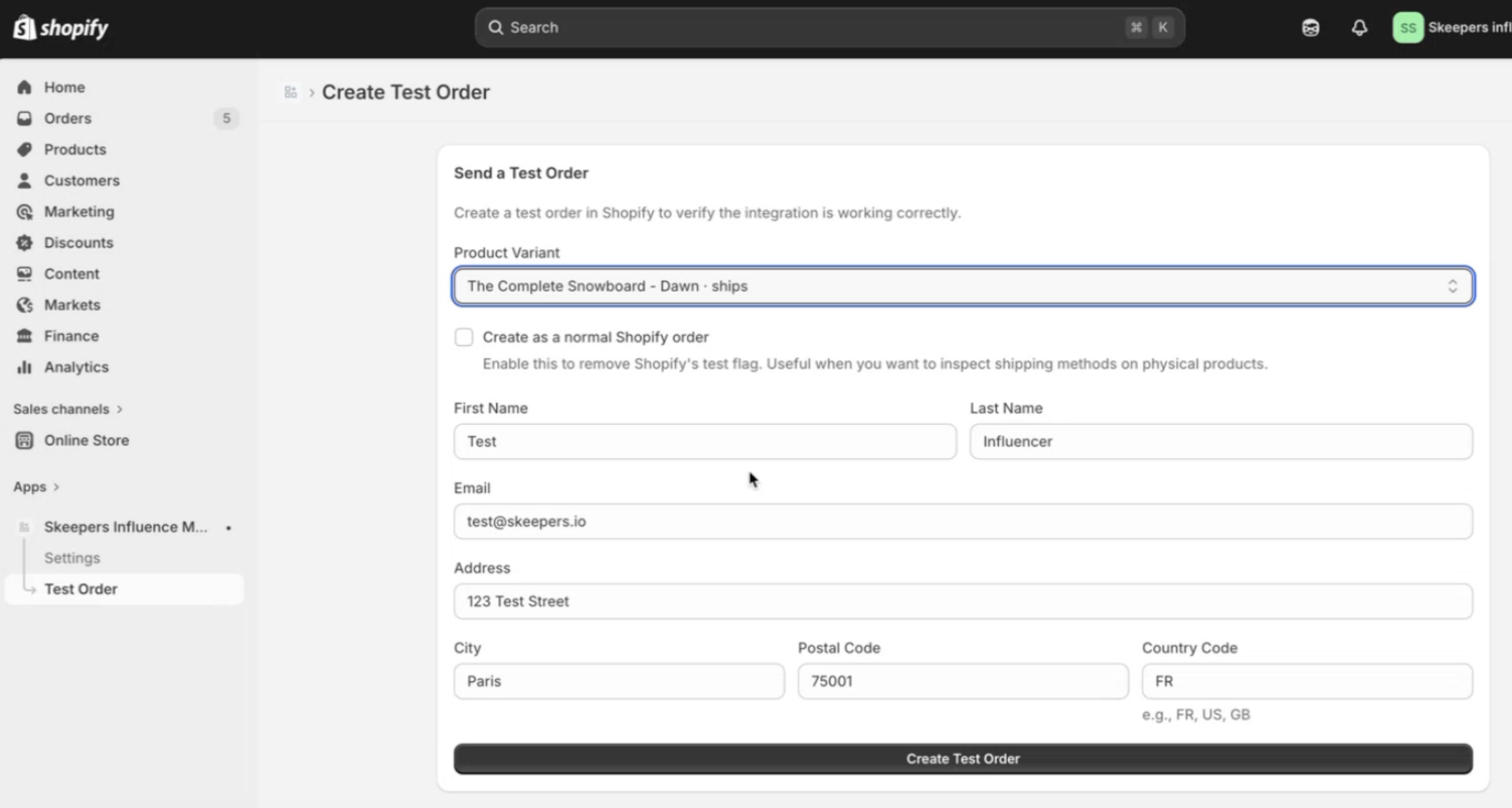Viewport: 1512px width, 808px height.
Task: Click the First Name field
Action: click(x=705, y=442)
